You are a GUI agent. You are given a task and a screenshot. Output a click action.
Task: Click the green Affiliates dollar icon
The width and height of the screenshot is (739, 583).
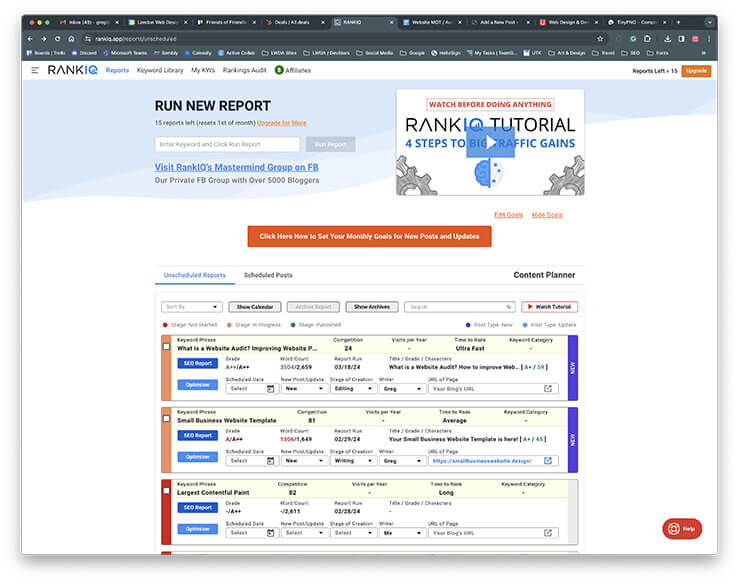pos(279,70)
